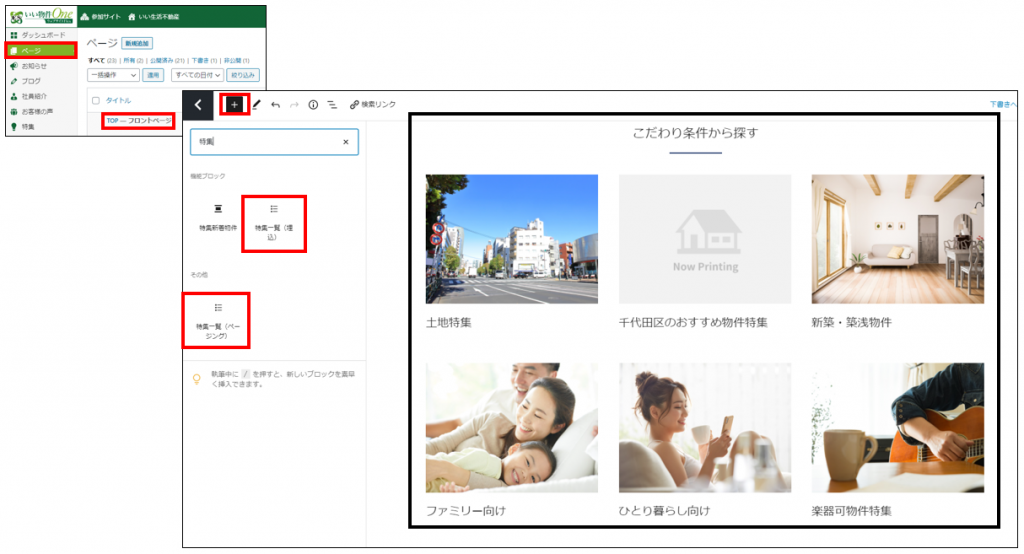Screen dimensions: 1024x554
Task: Click the undo arrow in editor toolbar
Action: 275,104
